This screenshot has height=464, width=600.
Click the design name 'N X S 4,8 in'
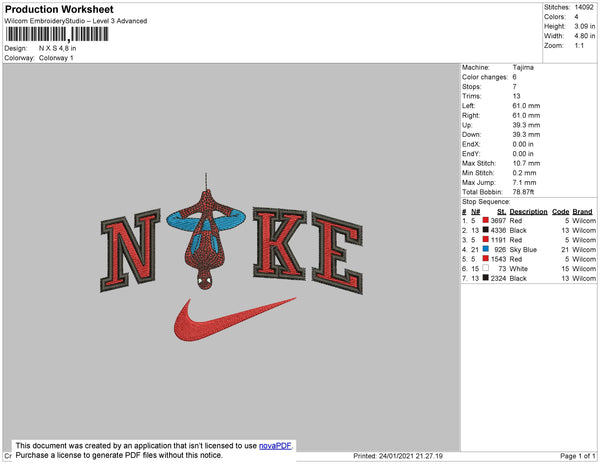pos(57,48)
